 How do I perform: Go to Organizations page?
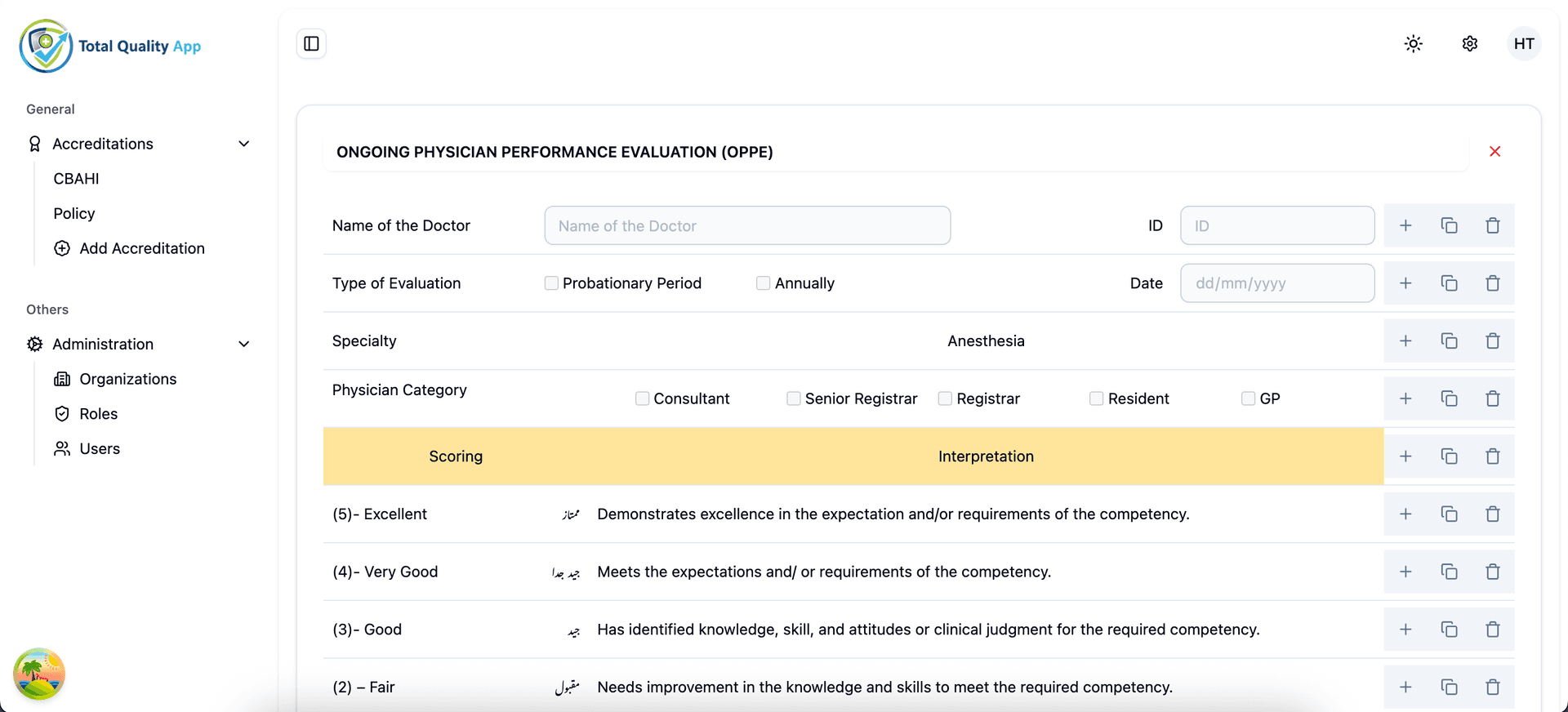pos(115,379)
